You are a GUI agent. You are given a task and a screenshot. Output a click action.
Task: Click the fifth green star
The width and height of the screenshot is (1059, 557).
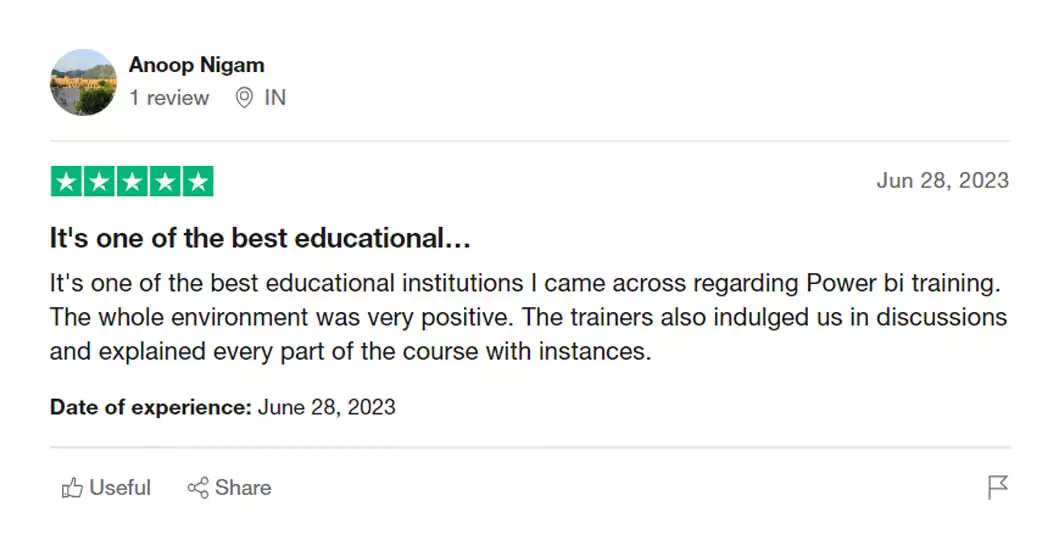(x=198, y=182)
